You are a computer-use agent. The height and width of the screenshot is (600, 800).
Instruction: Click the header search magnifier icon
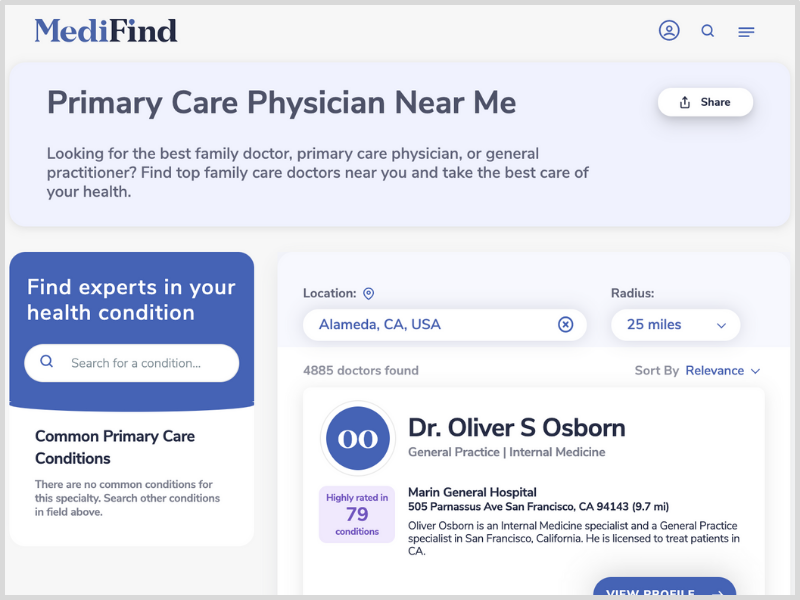[708, 31]
